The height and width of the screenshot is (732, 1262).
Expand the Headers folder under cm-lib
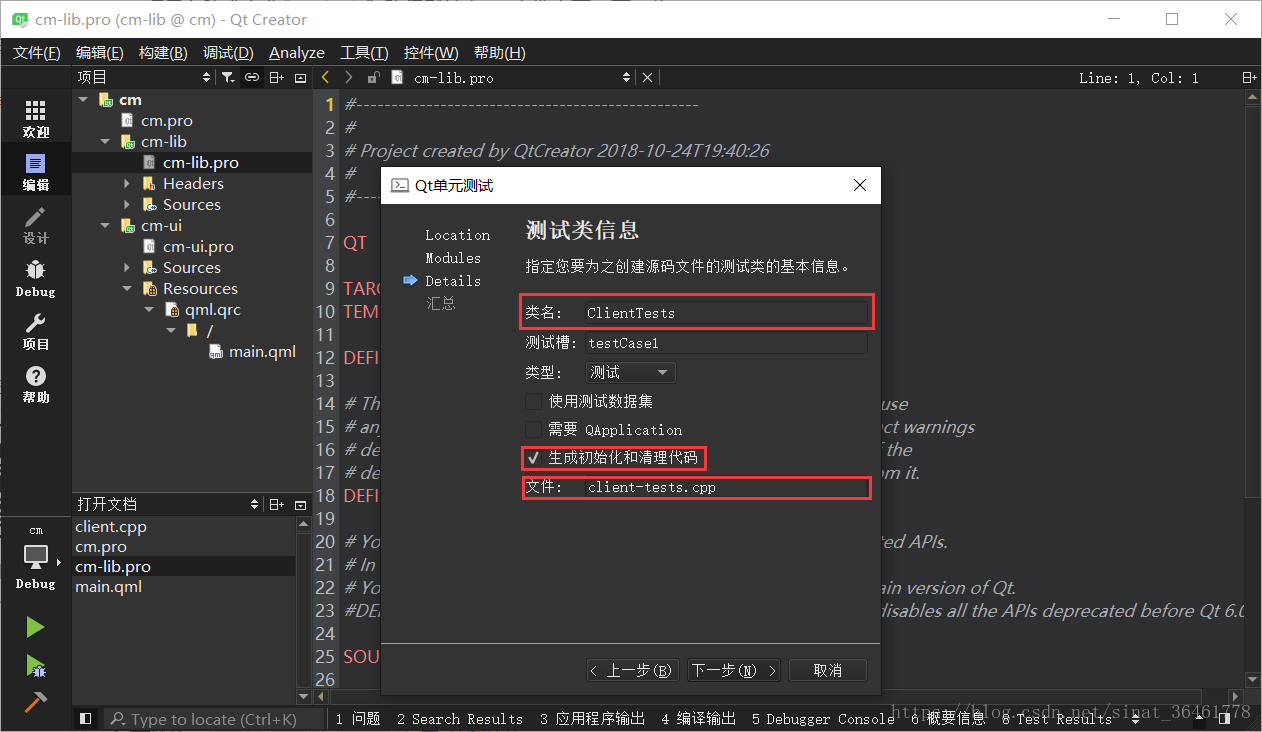point(127,184)
